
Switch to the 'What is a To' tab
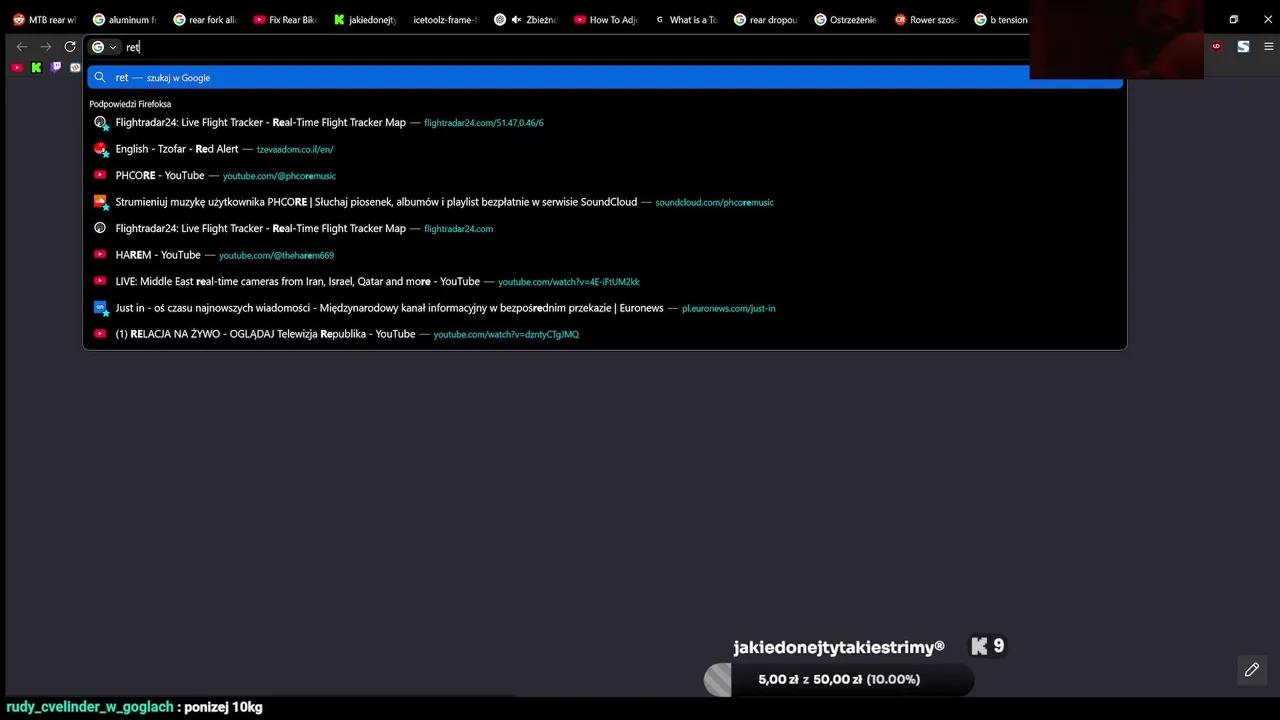coord(685,19)
